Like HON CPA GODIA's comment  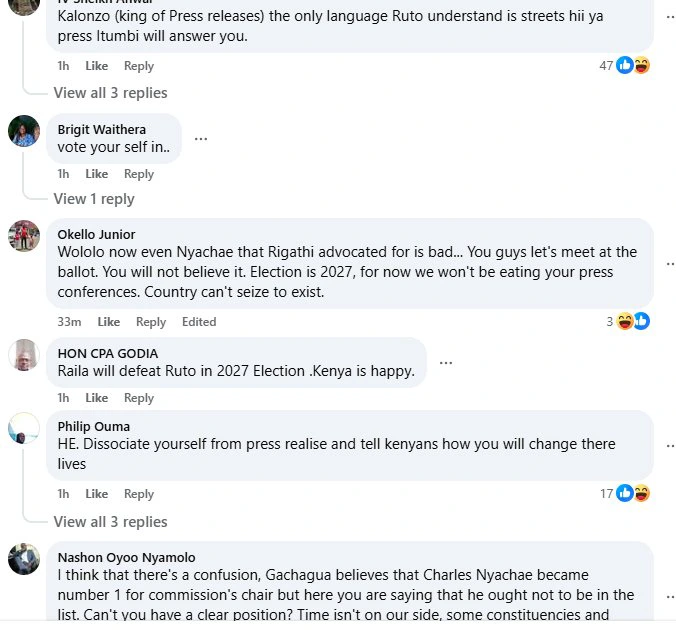point(97,398)
